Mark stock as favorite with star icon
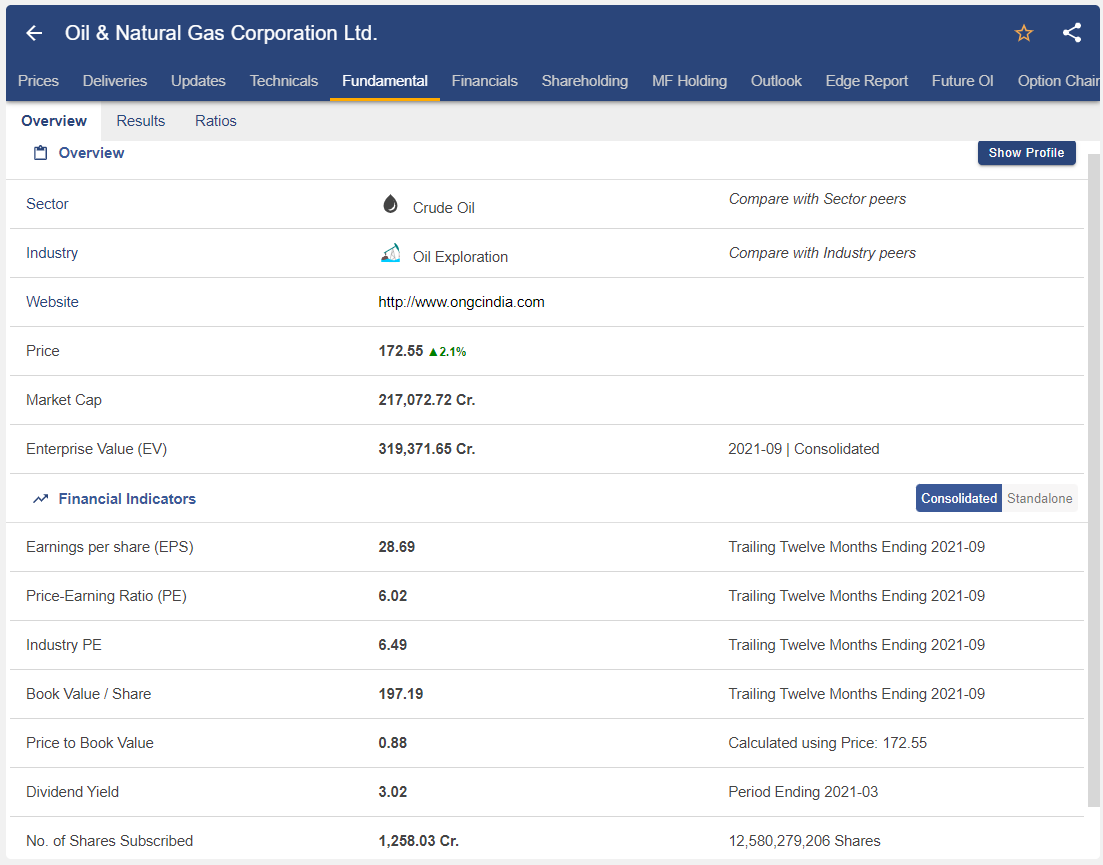This screenshot has height=865, width=1103. (1024, 33)
